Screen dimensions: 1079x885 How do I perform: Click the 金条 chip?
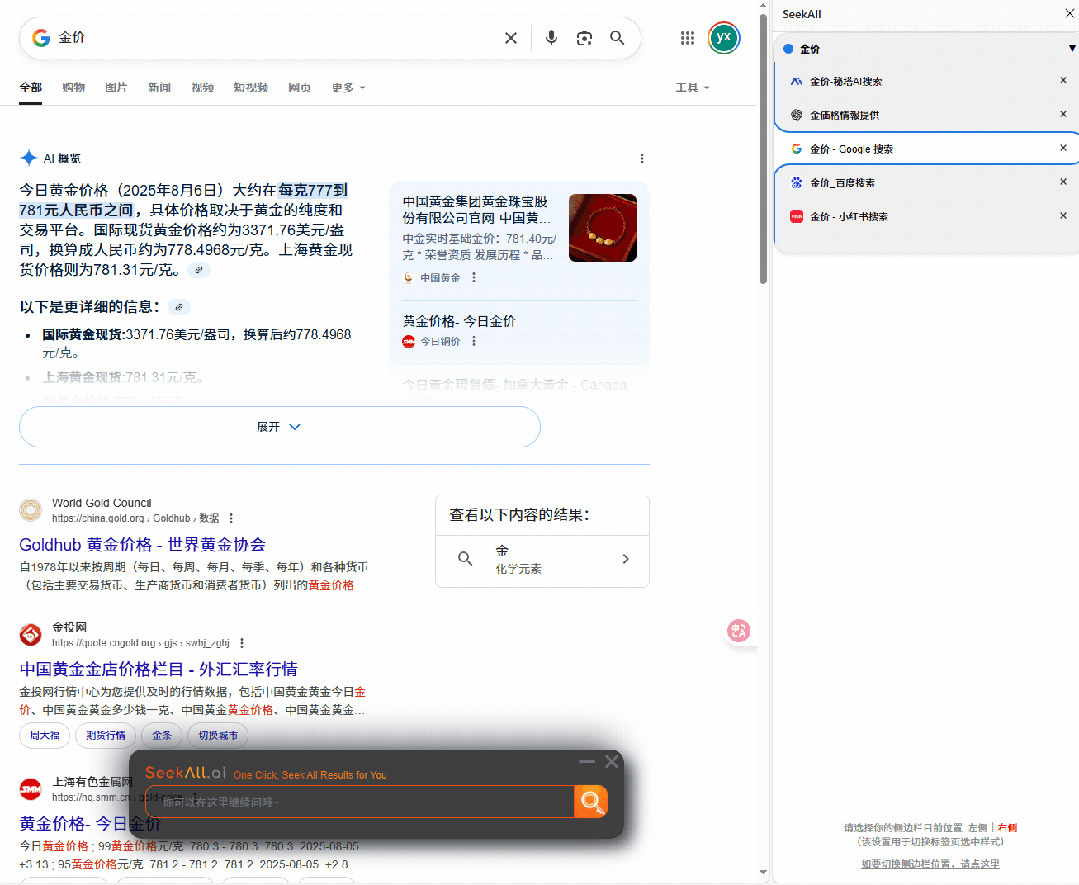point(162,736)
